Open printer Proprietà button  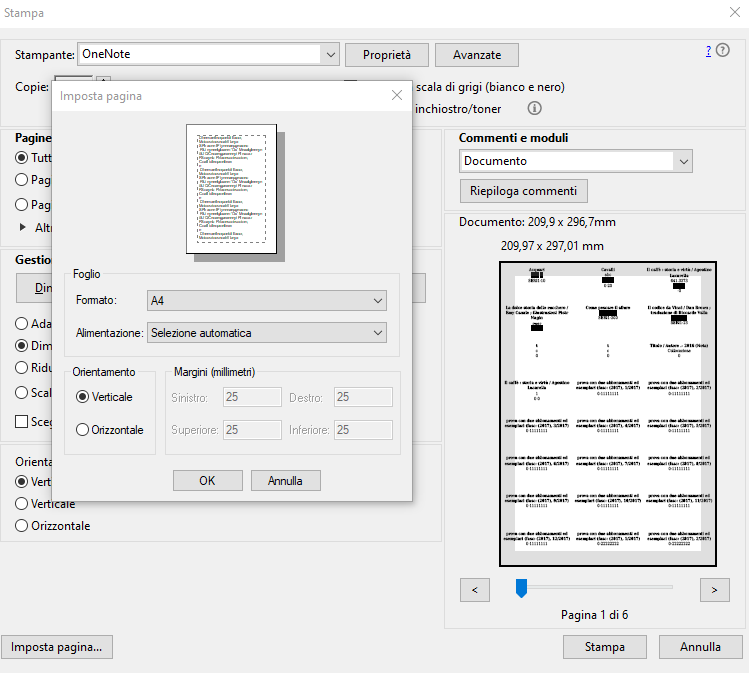(387, 54)
